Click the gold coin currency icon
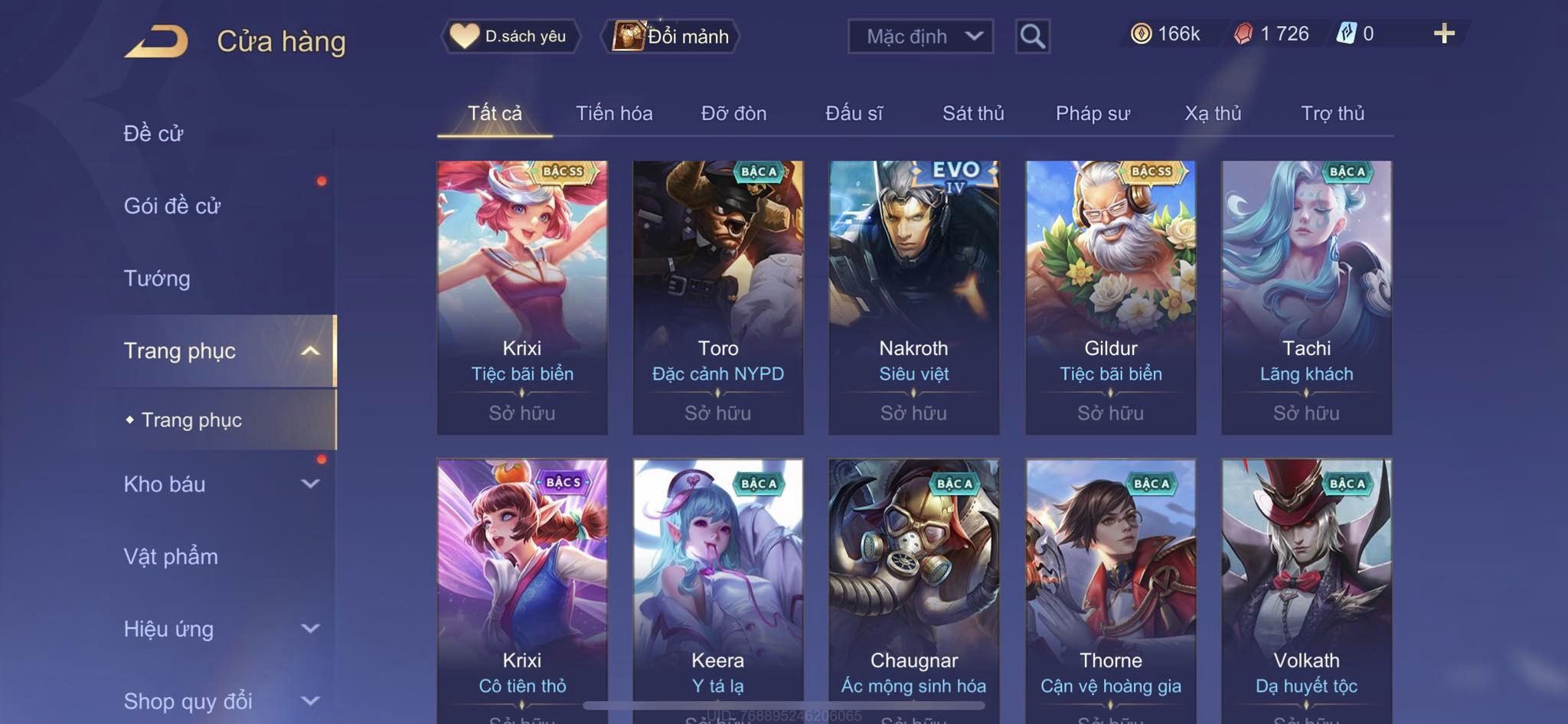Screen dimensions: 1568x724 1141,34
